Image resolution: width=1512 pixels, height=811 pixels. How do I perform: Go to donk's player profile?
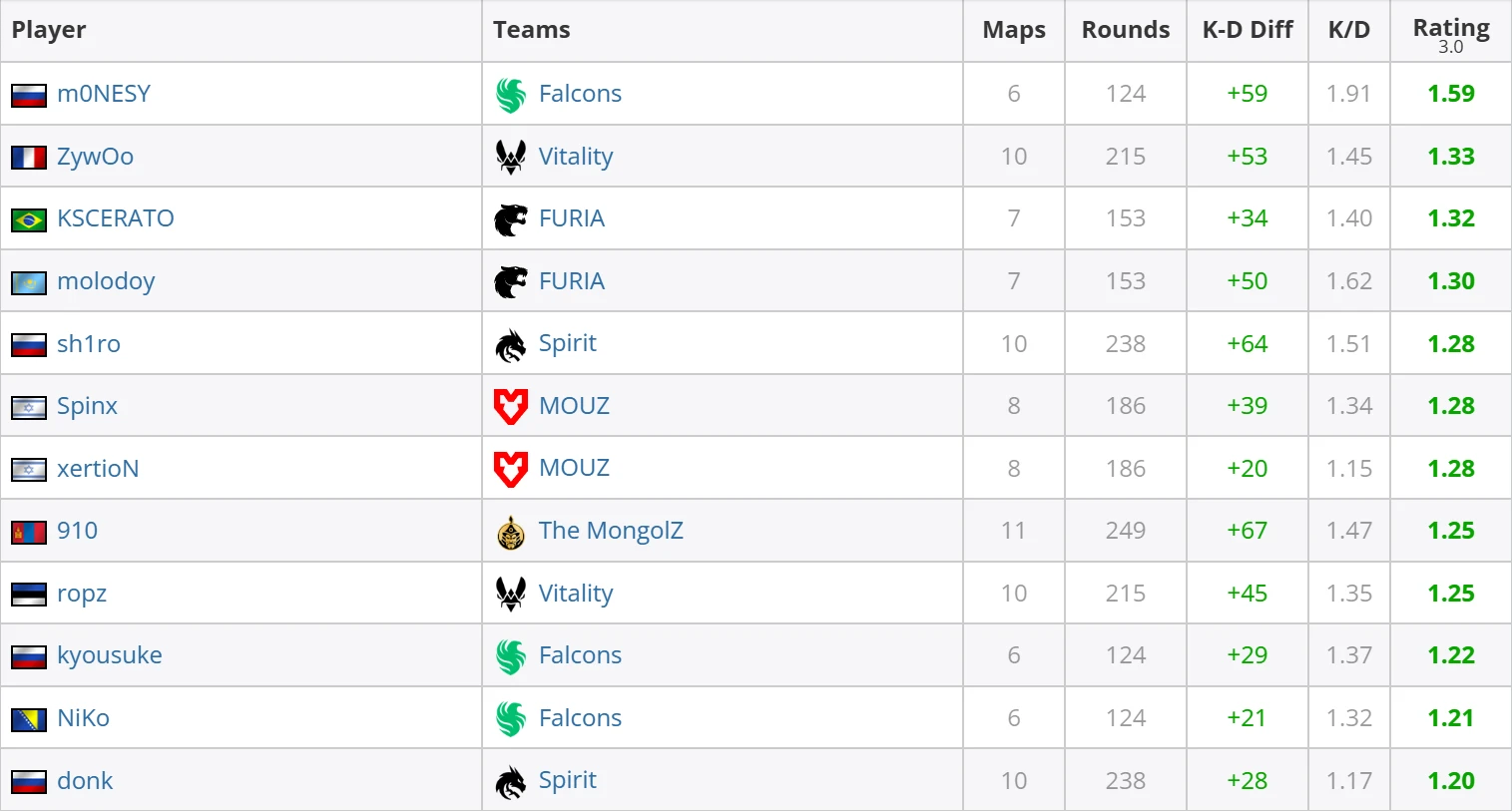85,781
